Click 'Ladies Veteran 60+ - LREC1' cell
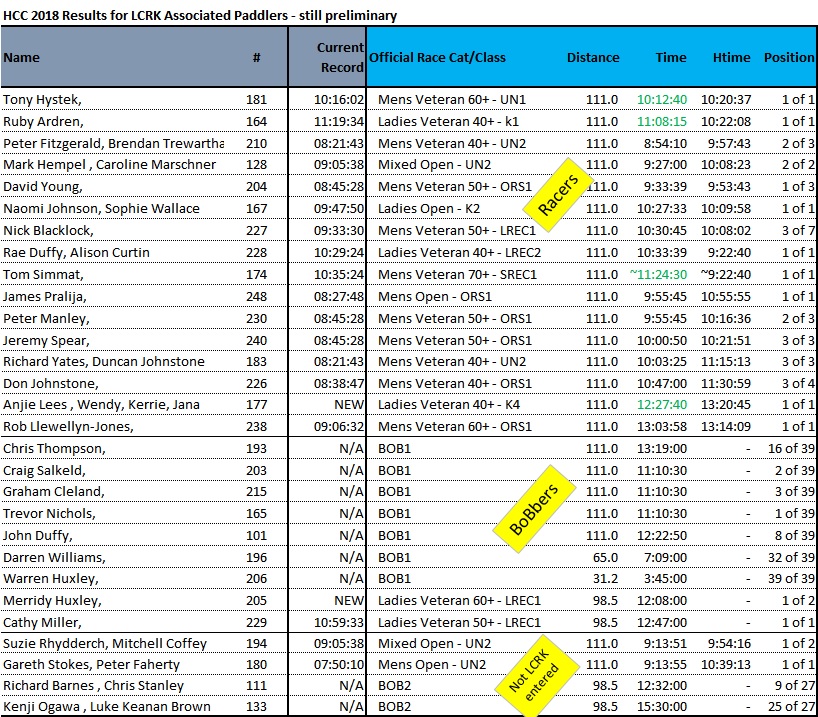Viewport: 818px width, 717px height. point(460,600)
